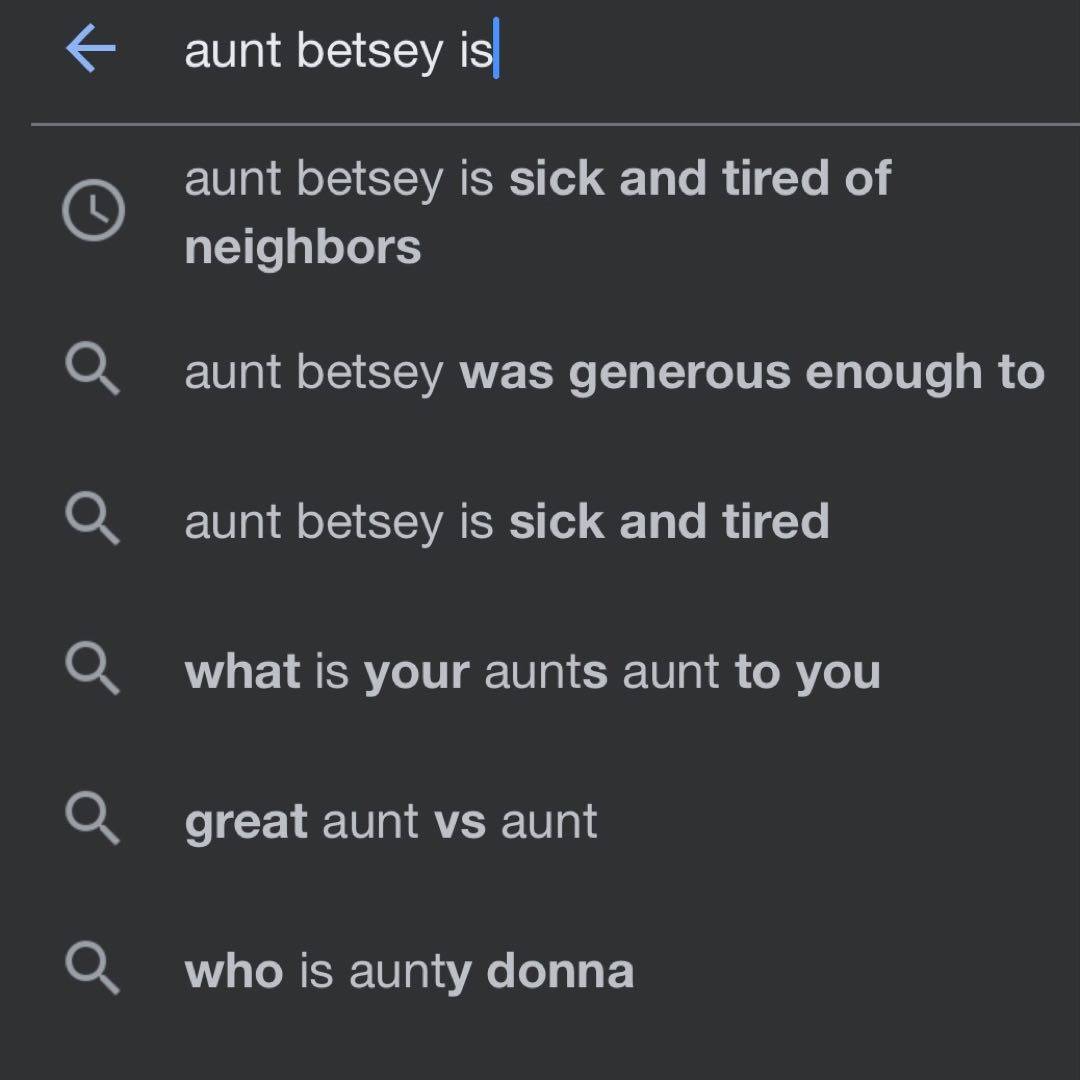
Task: Select the 'sick and tired of neighbors' history suggestion
Action: pyautogui.click(x=536, y=212)
